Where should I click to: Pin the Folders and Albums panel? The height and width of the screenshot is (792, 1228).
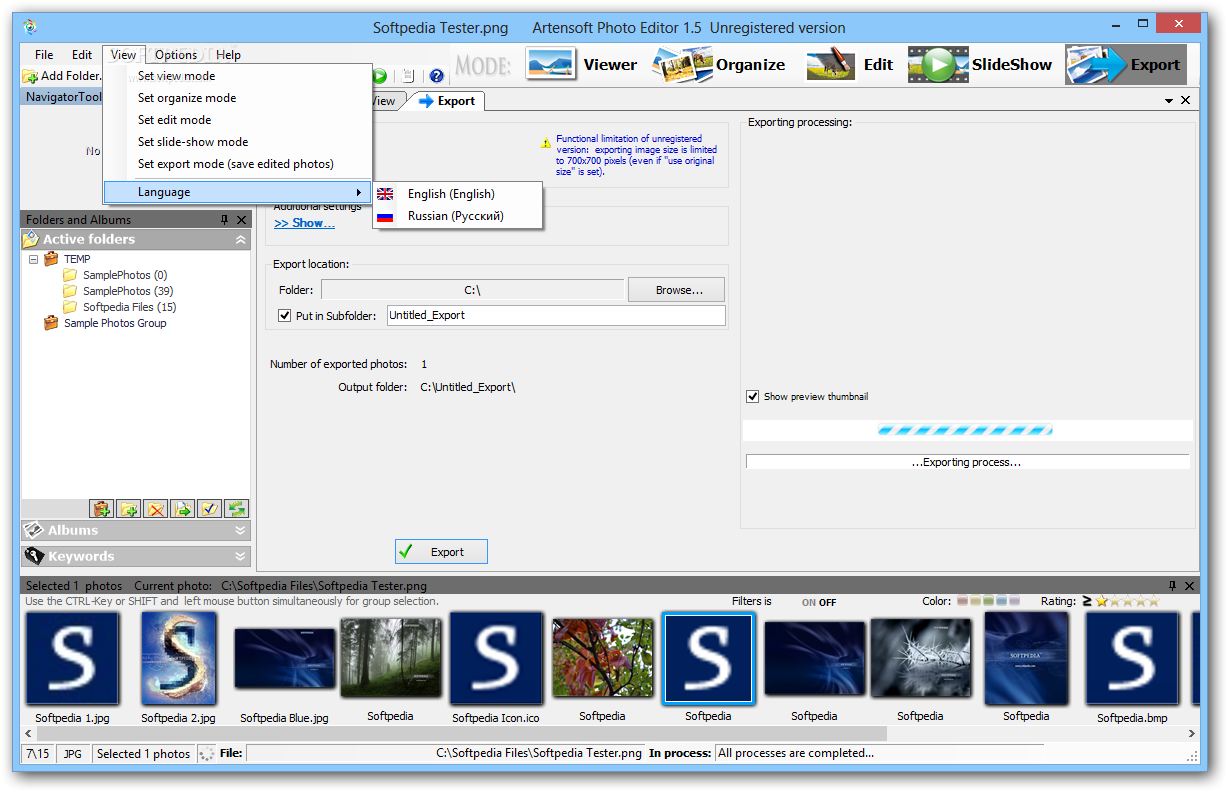224,220
